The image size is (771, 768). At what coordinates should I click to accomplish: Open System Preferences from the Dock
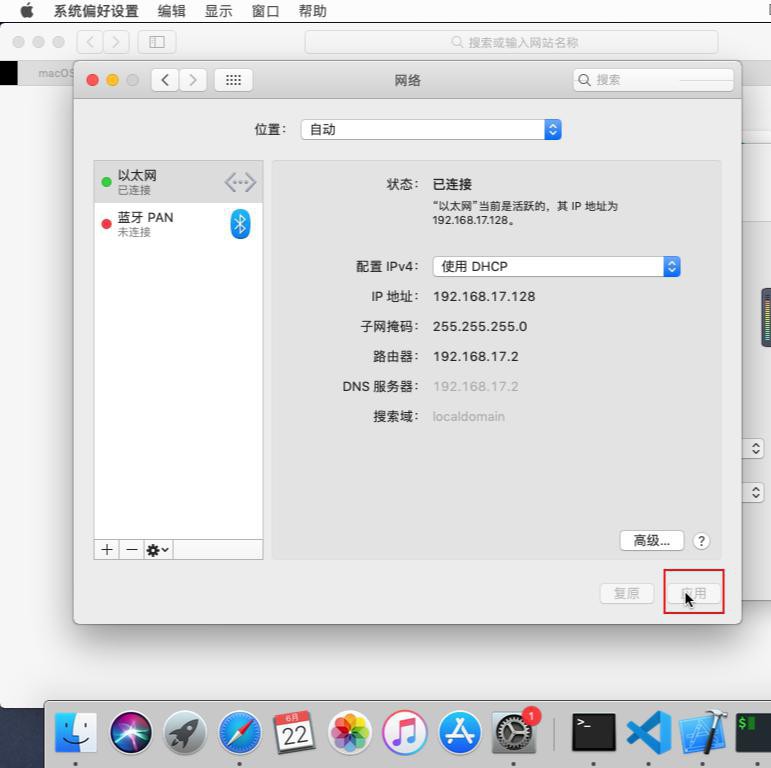click(514, 733)
